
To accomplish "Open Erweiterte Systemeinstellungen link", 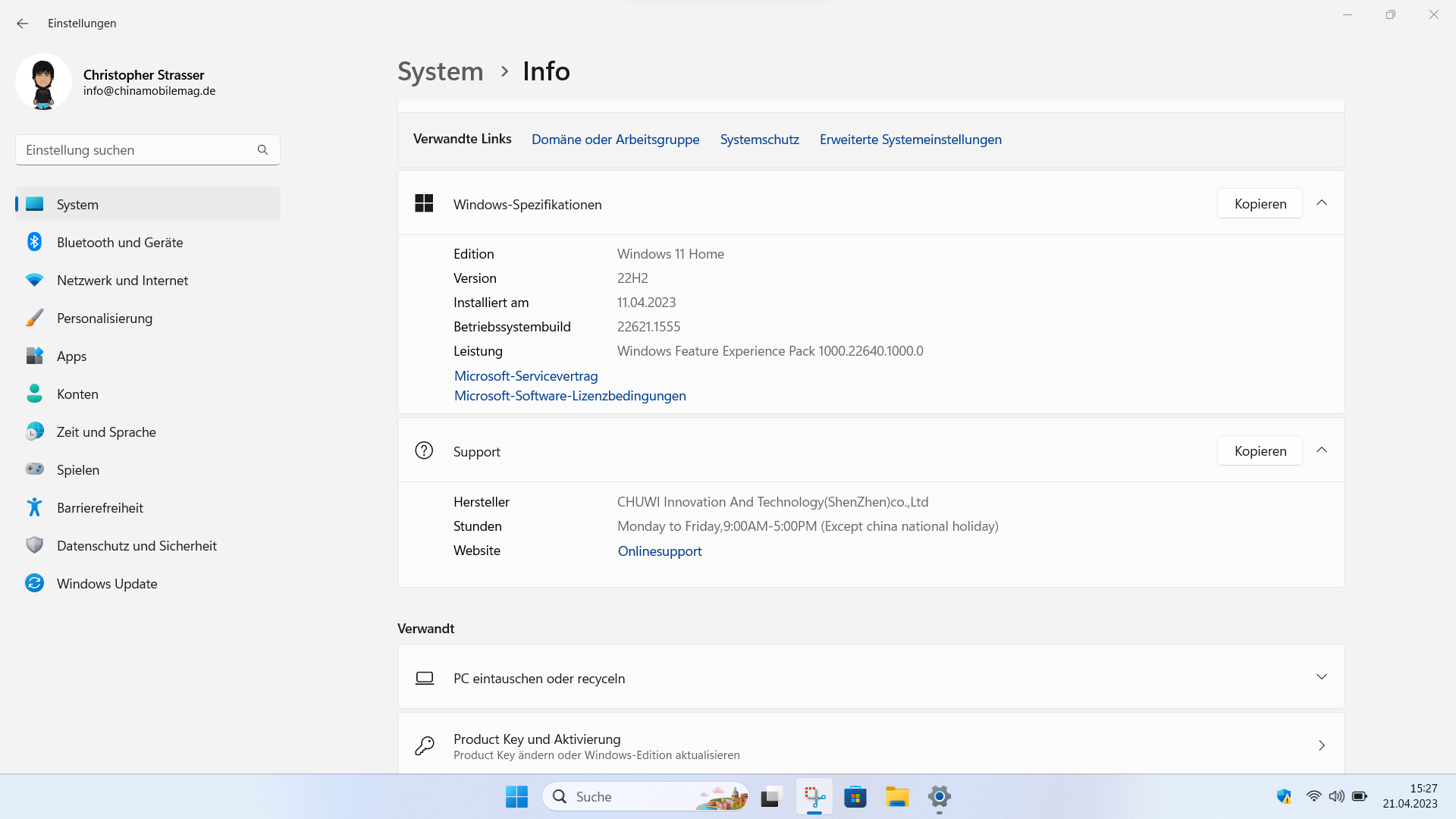I will point(910,140).
